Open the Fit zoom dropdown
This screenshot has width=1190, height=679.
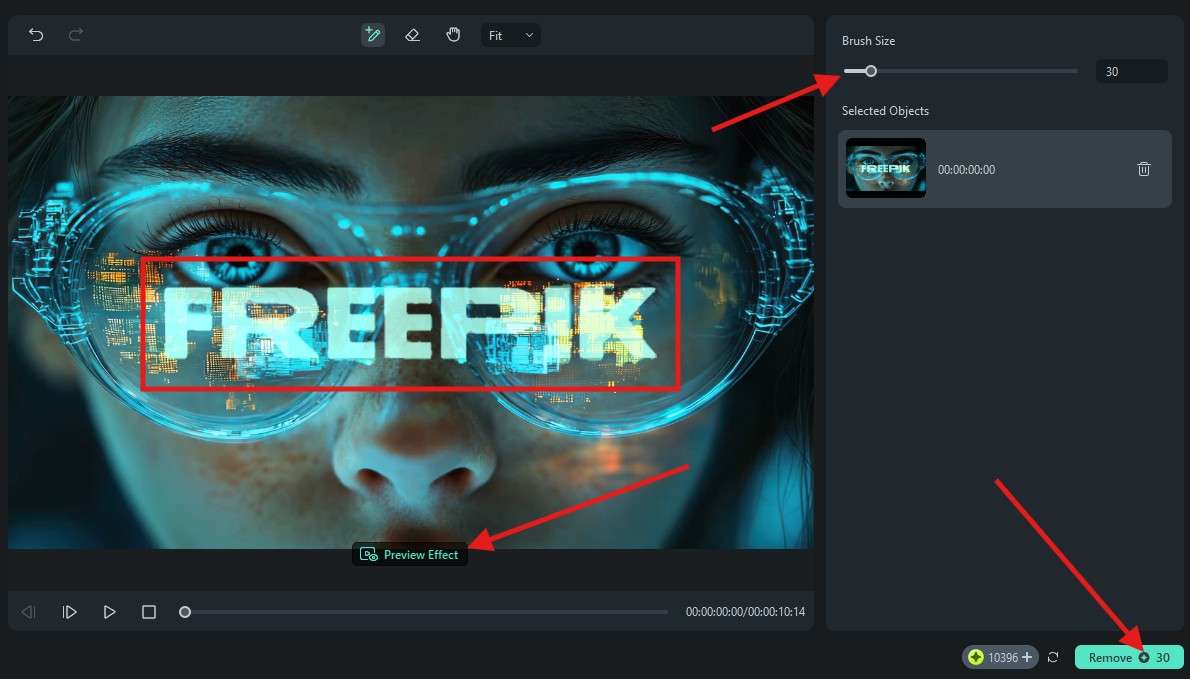point(511,35)
